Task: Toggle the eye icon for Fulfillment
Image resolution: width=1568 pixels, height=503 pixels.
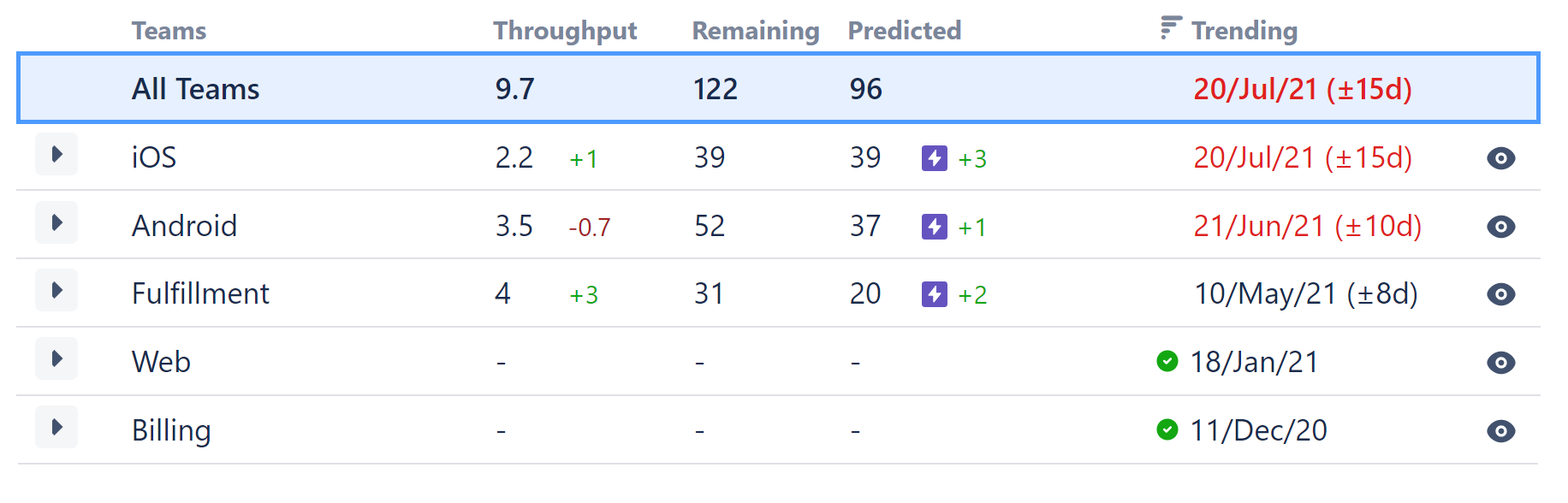Action: tap(1500, 294)
